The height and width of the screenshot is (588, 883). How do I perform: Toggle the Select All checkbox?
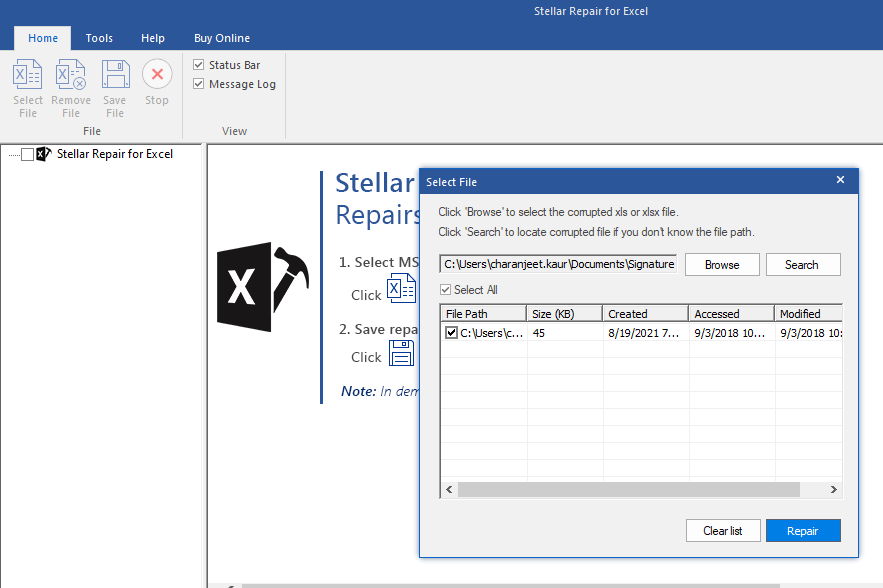(x=445, y=289)
